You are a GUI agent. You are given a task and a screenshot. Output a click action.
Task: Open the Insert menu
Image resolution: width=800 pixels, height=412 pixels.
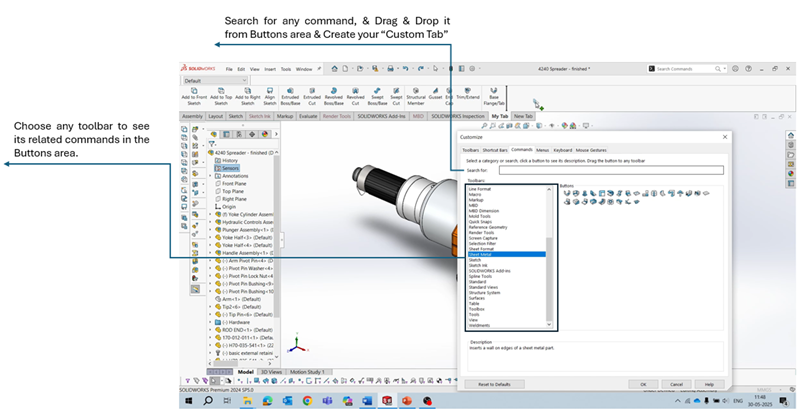click(271, 69)
